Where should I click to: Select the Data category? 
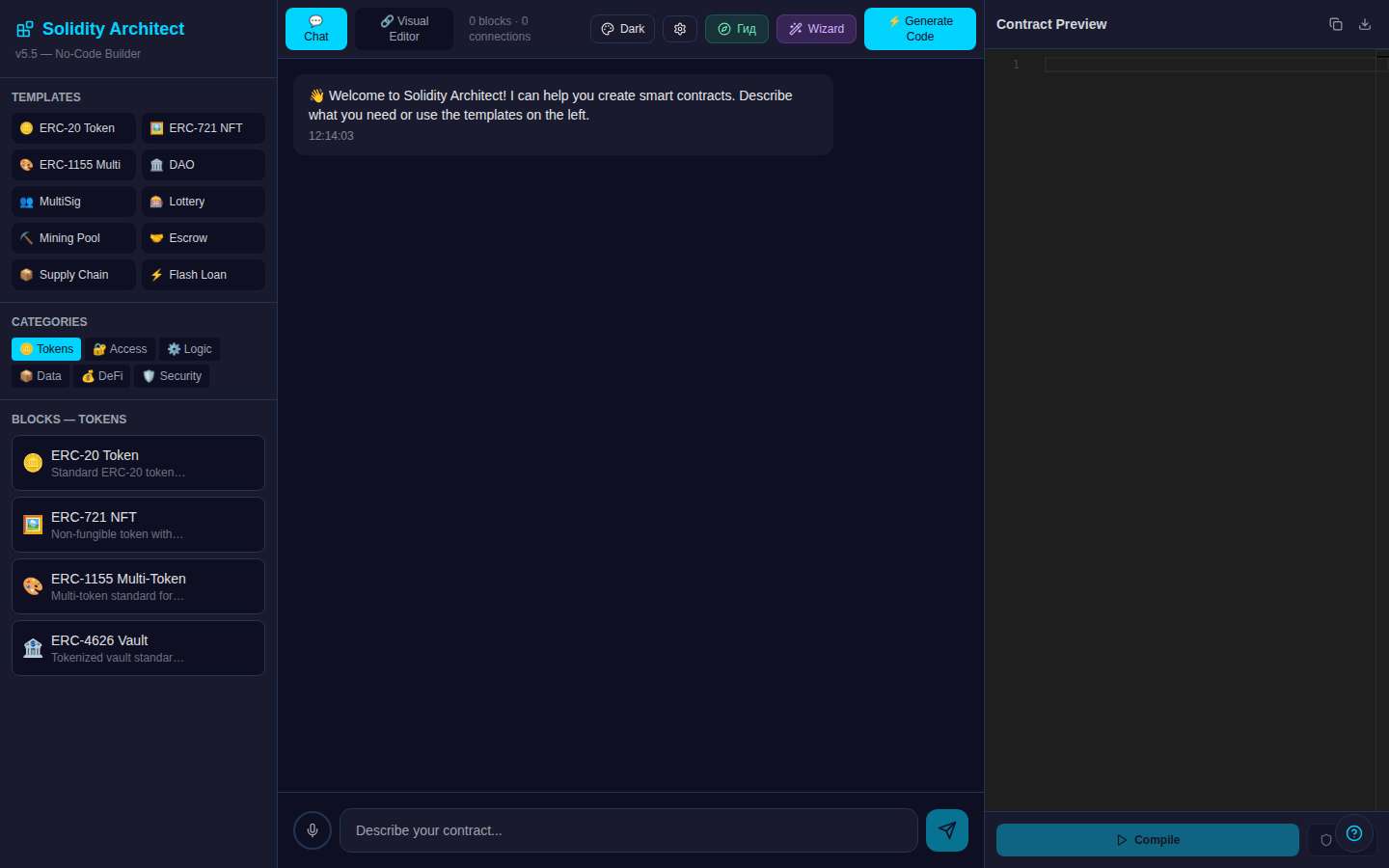point(41,376)
